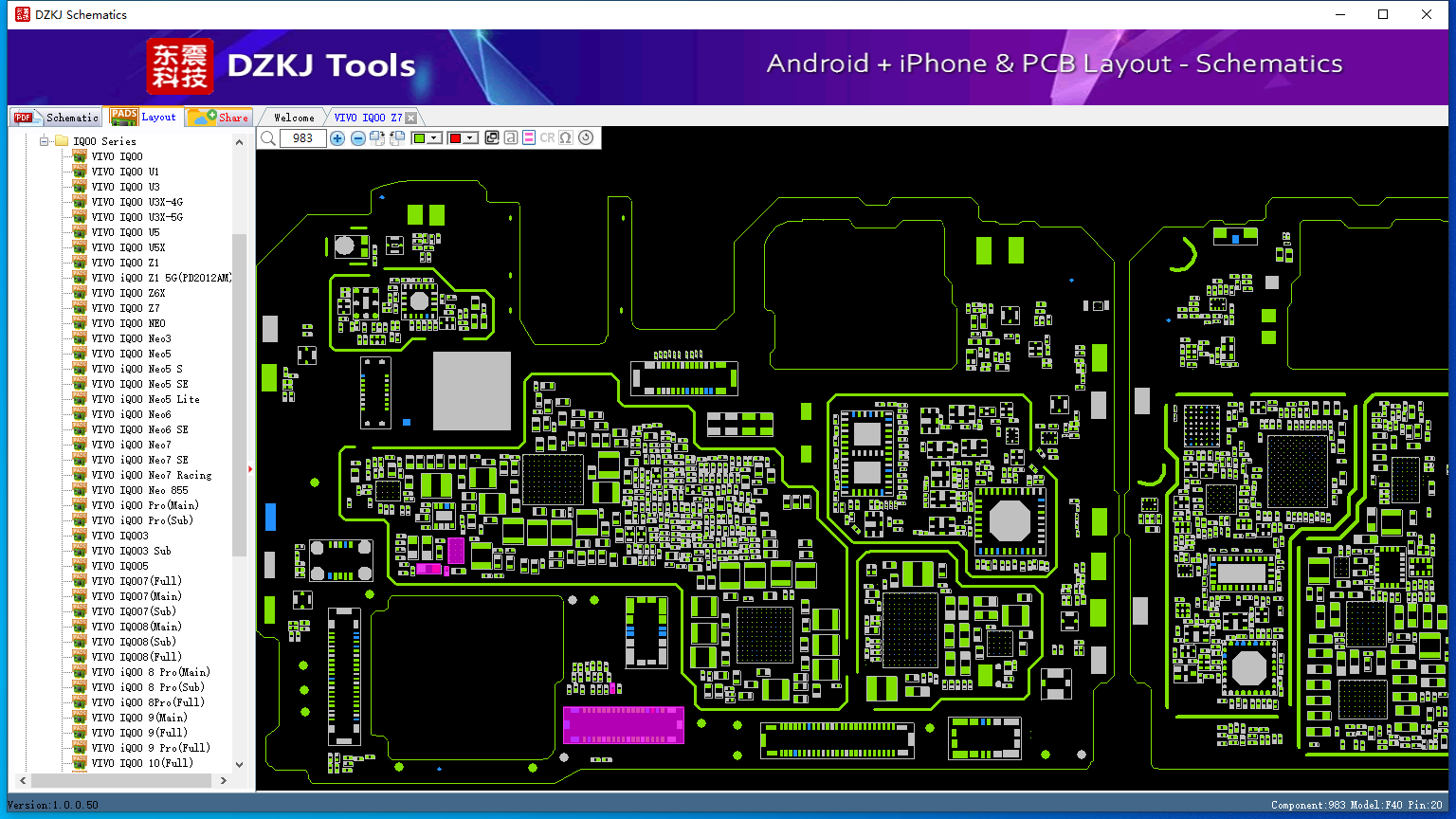Select VIVO IQOO Z6X in the tree
This screenshot has height=819, width=1456.
click(128, 293)
